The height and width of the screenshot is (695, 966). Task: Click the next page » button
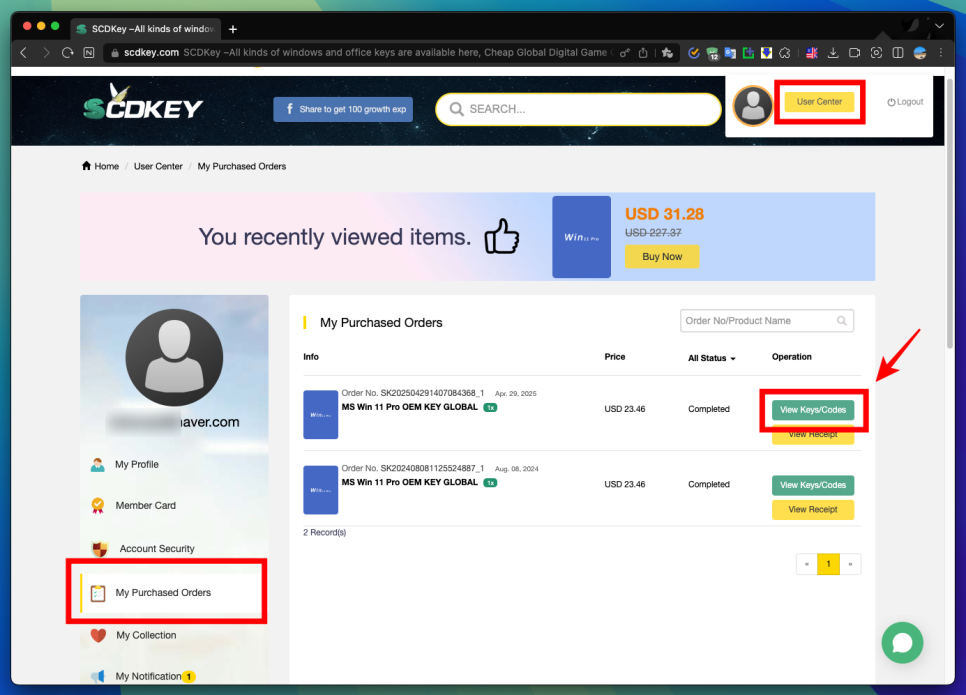(x=850, y=564)
